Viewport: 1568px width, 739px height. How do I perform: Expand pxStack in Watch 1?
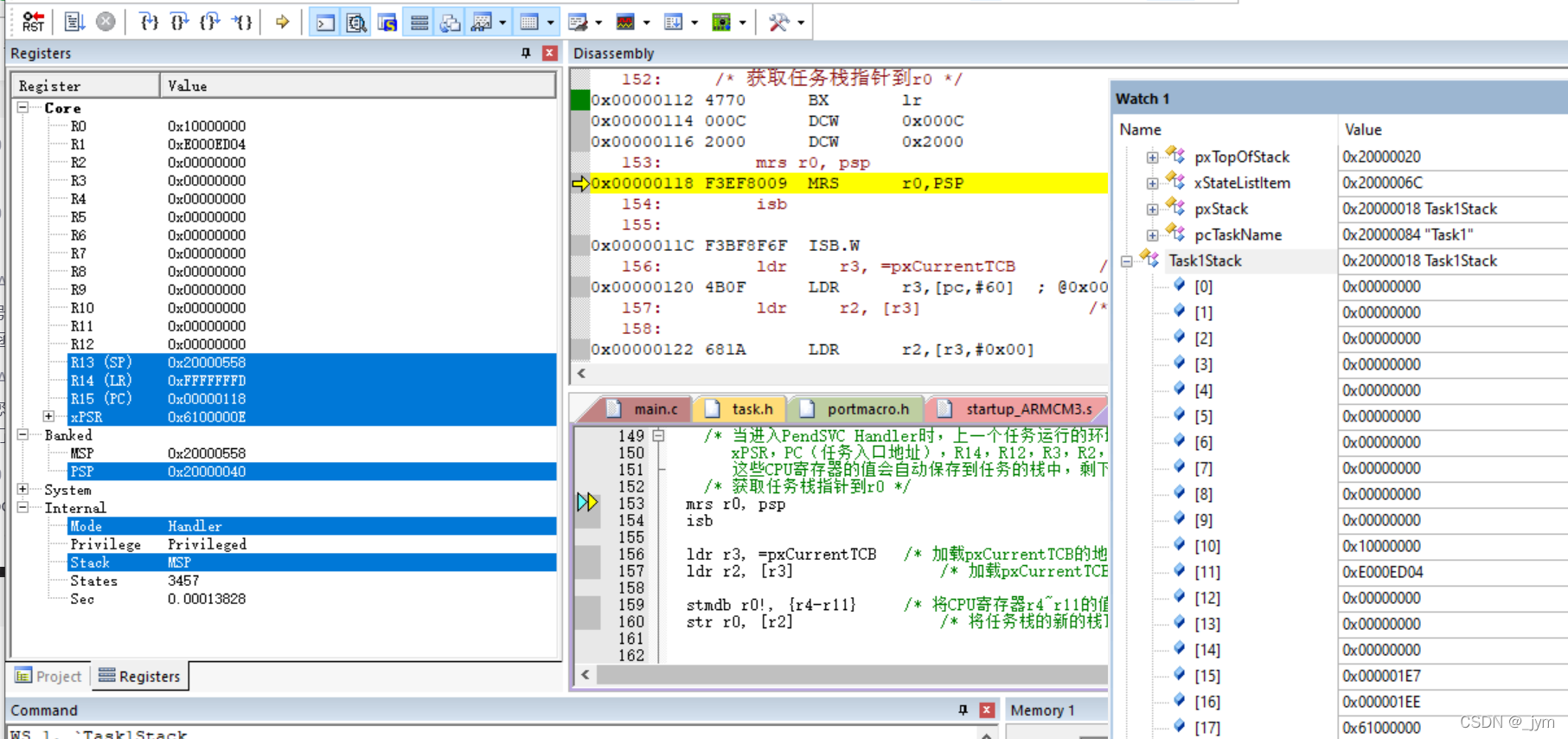tap(1152, 209)
